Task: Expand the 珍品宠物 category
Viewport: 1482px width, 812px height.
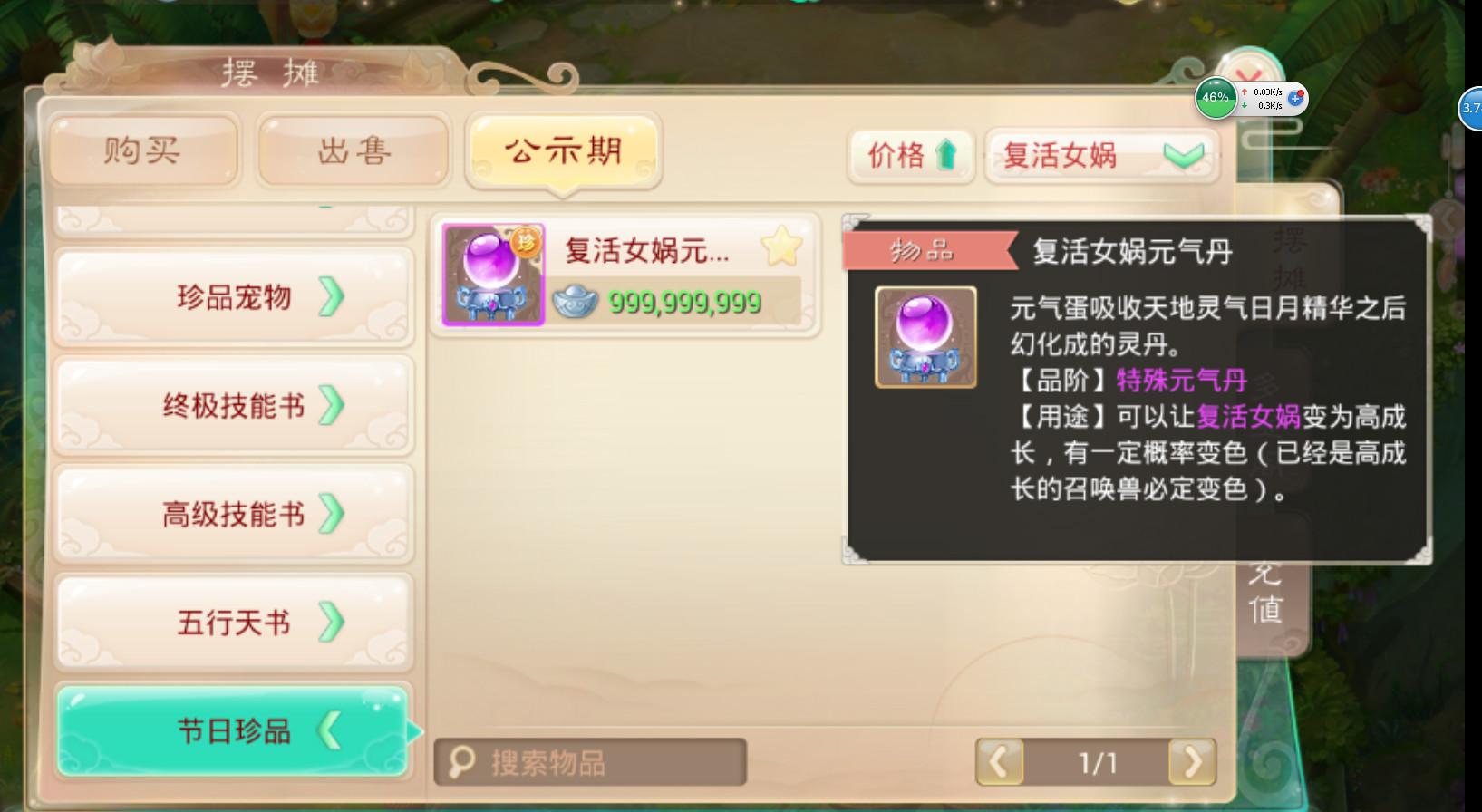Action: click(233, 296)
